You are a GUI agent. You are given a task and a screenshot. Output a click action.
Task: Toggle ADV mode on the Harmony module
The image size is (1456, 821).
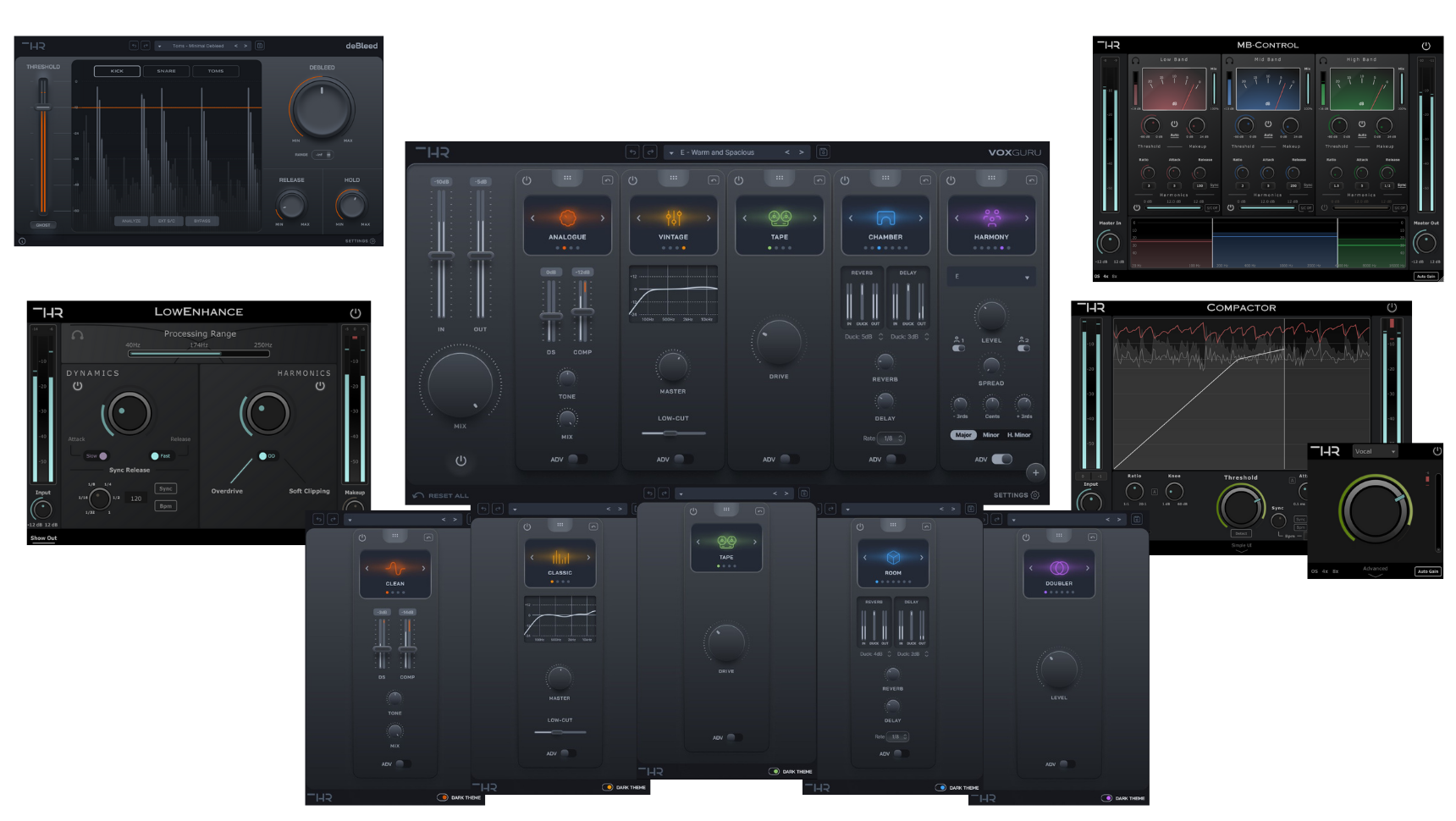coord(1004,458)
